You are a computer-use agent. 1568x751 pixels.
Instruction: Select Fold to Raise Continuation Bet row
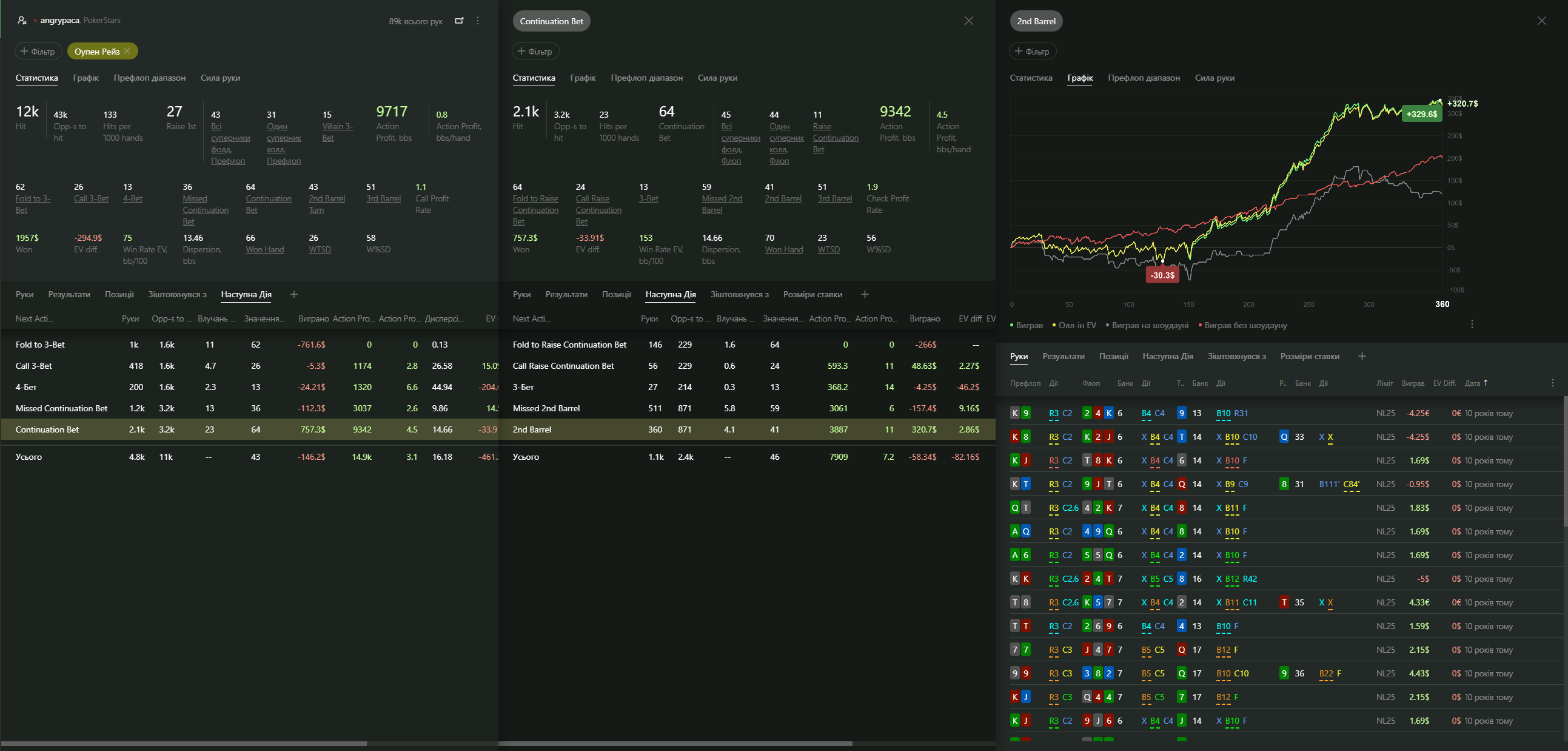[x=747, y=345]
